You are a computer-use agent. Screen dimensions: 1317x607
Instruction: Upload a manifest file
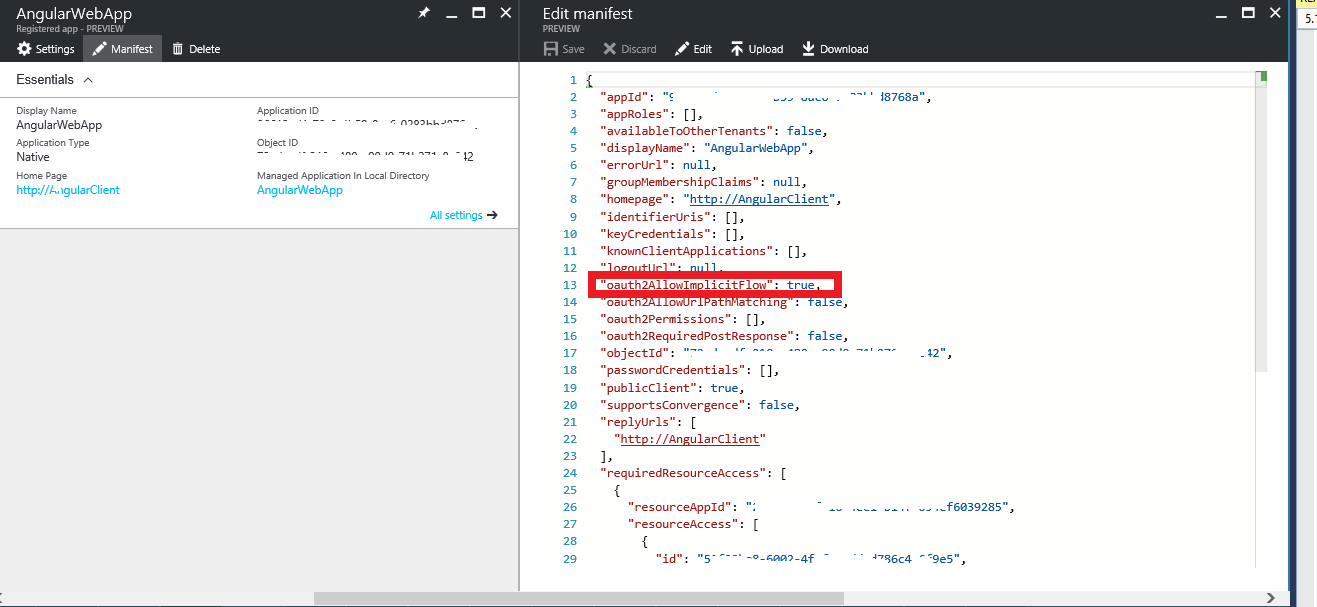[x=756, y=49]
